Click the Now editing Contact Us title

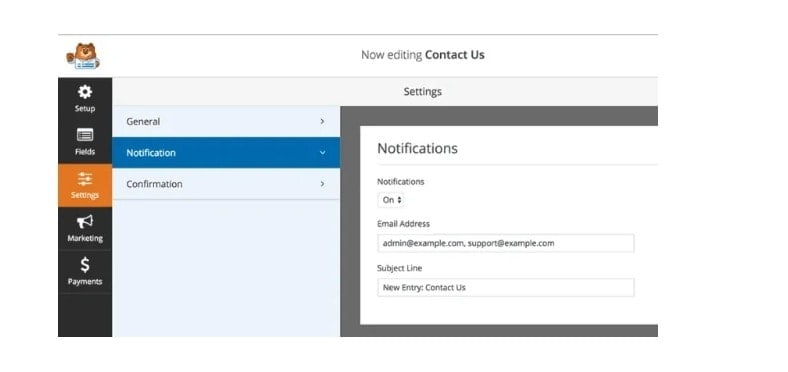pos(423,55)
